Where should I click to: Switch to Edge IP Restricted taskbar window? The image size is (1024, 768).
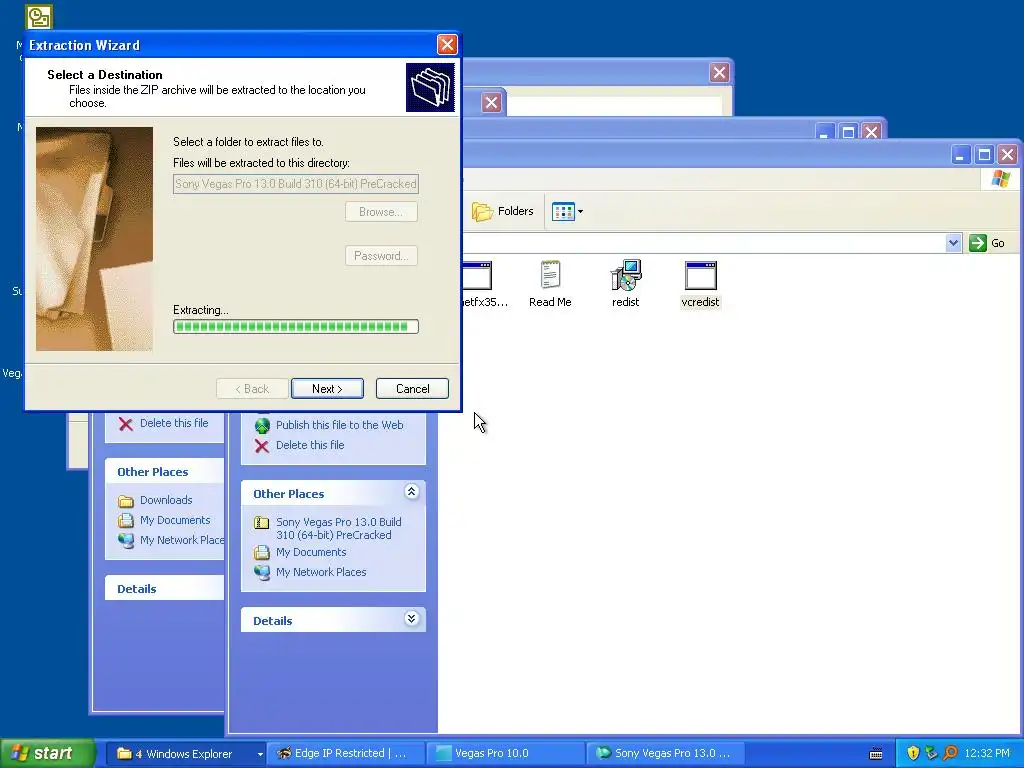tap(345, 754)
